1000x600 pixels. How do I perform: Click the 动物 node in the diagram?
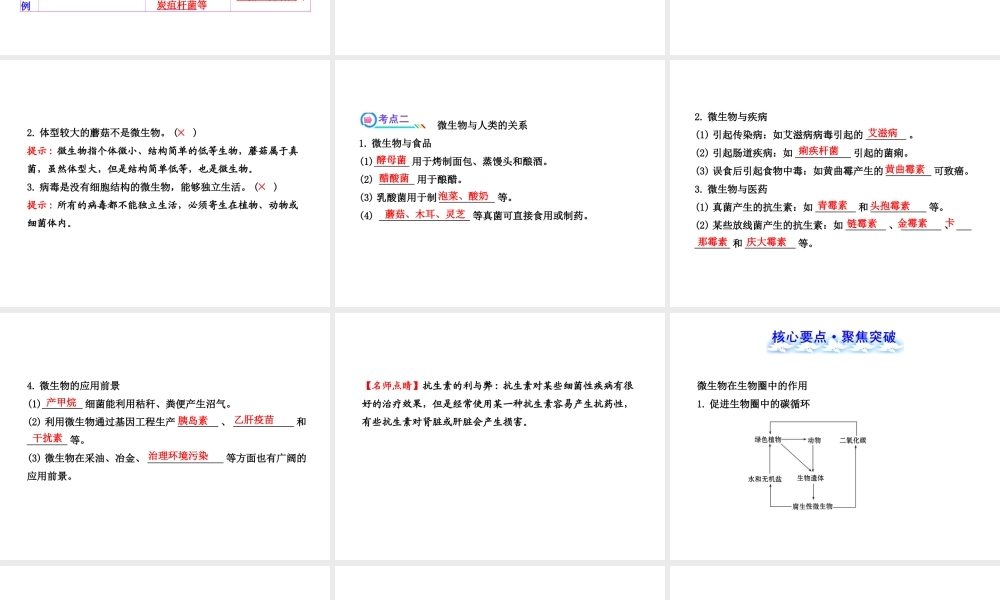814,440
